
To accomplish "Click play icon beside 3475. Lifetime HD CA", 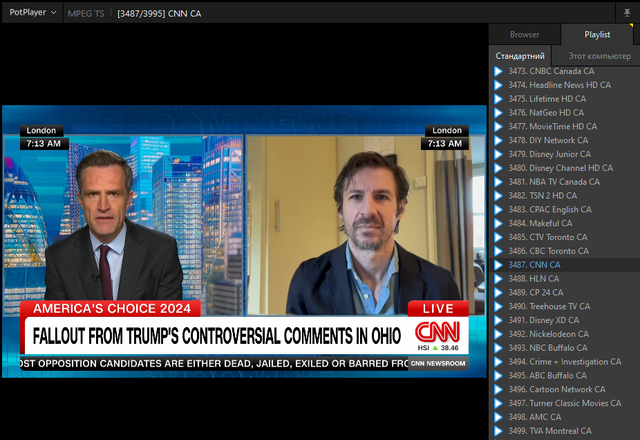I will pyautogui.click(x=498, y=99).
